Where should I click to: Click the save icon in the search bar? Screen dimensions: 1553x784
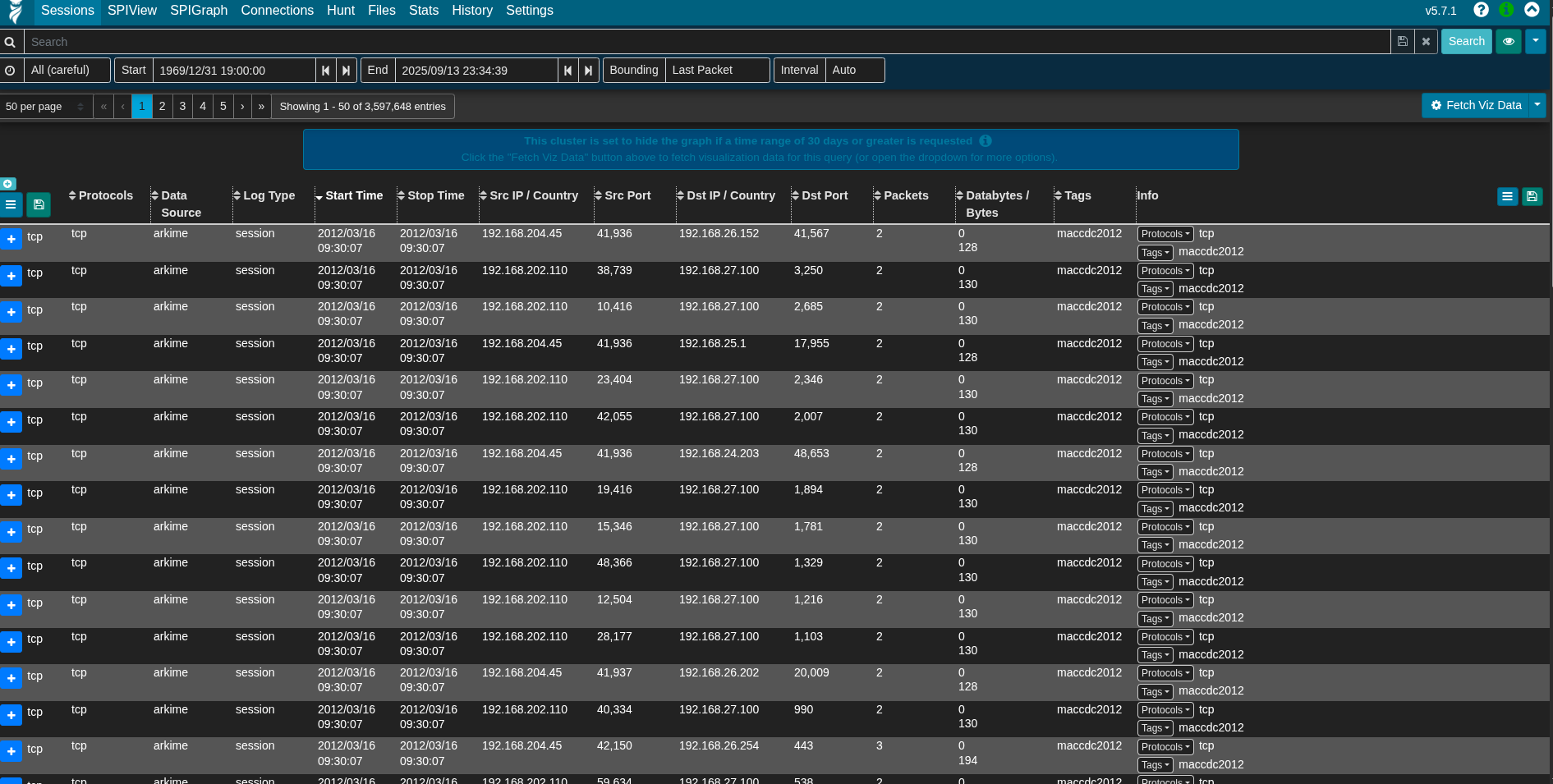point(1403,41)
